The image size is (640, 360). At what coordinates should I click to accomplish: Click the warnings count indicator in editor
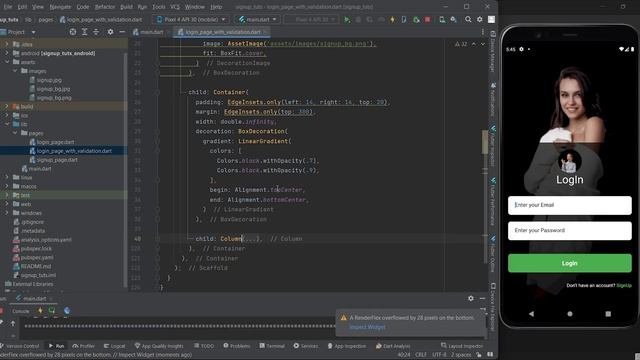461,44
